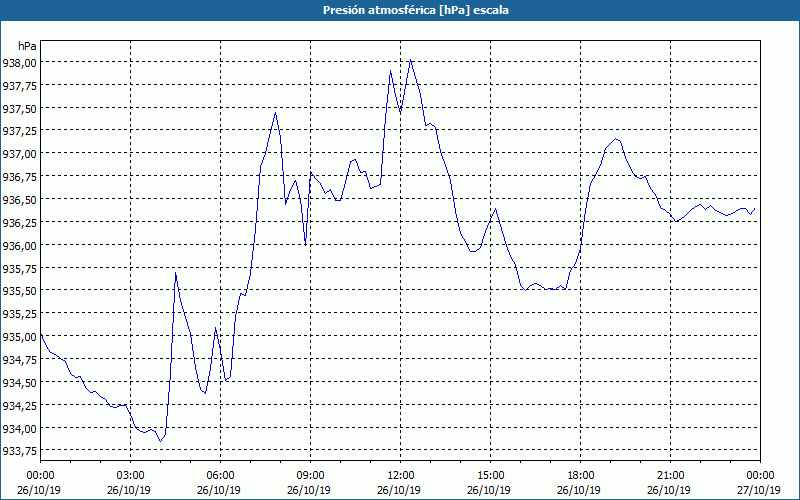Click the '935,00' axis label
The image size is (800, 500).
coord(19,337)
